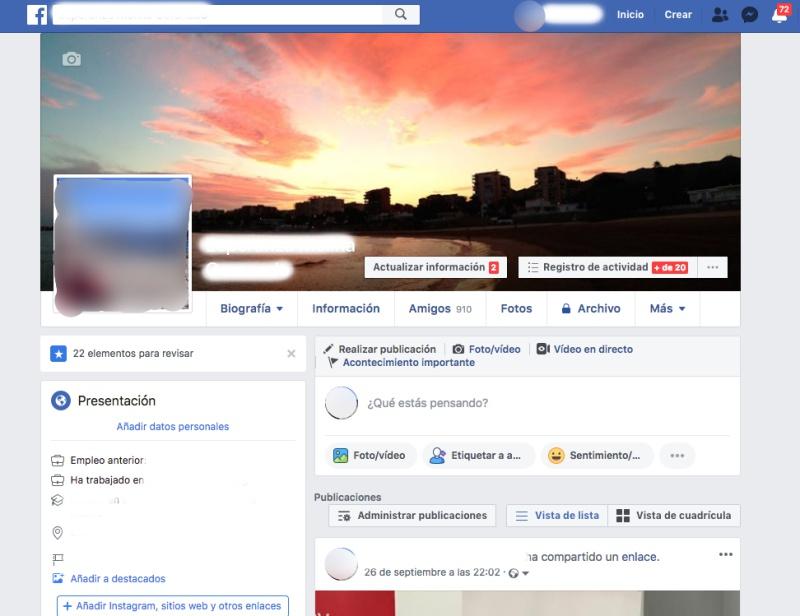Open post audience privacy selector dropdown
The image size is (800, 616).
520,573
